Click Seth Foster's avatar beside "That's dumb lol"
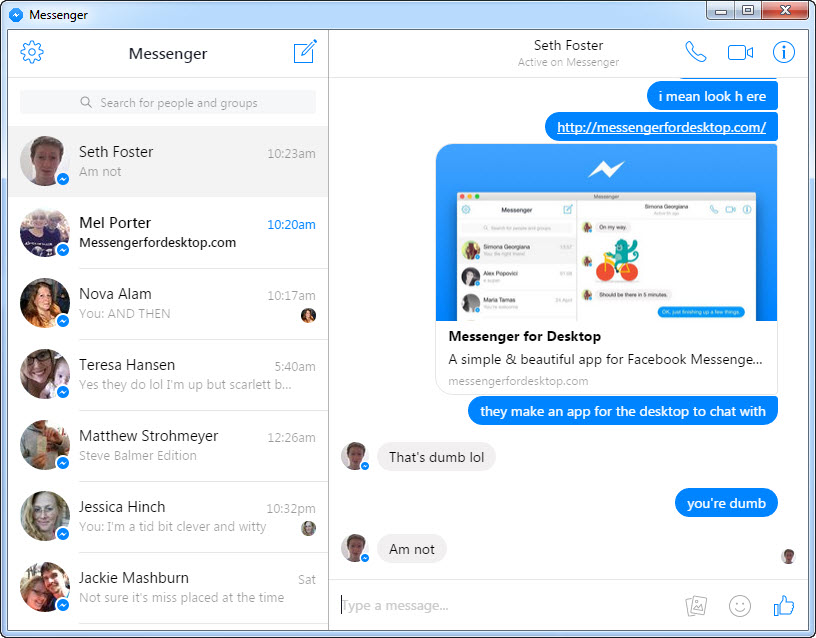The width and height of the screenshot is (816, 638). click(354, 457)
